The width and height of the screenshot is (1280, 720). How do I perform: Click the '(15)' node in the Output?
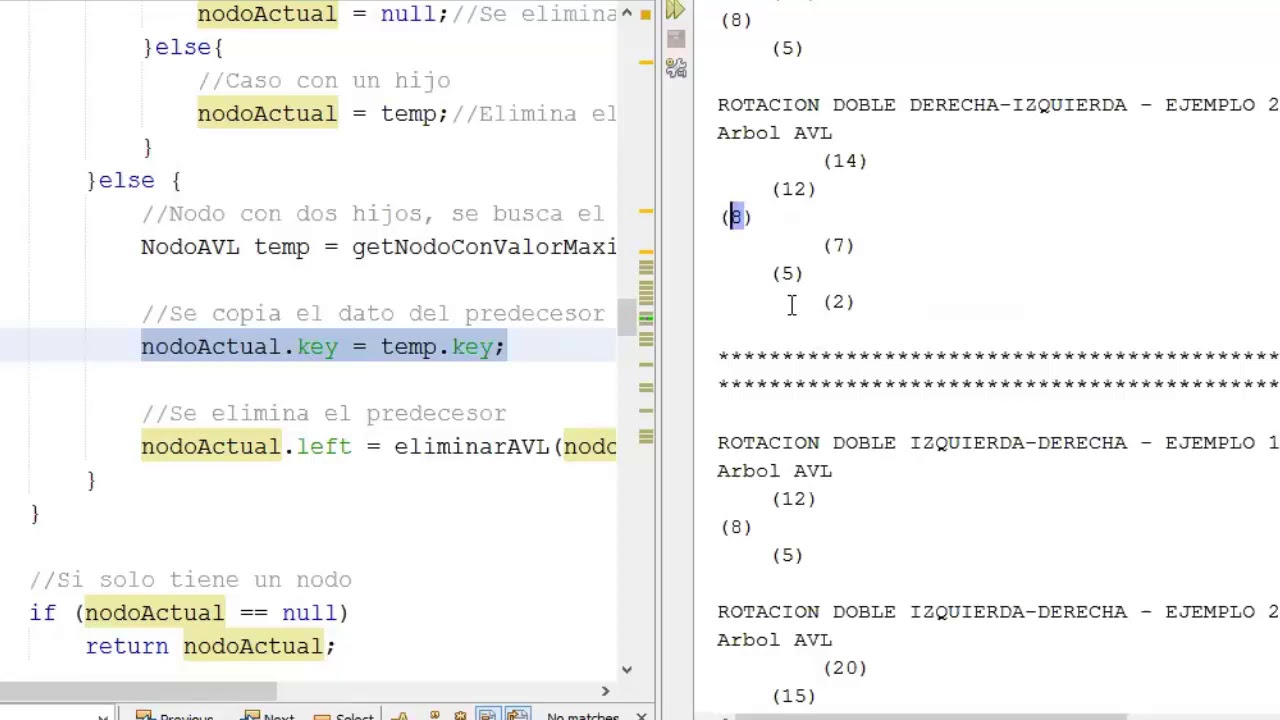coord(794,696)
